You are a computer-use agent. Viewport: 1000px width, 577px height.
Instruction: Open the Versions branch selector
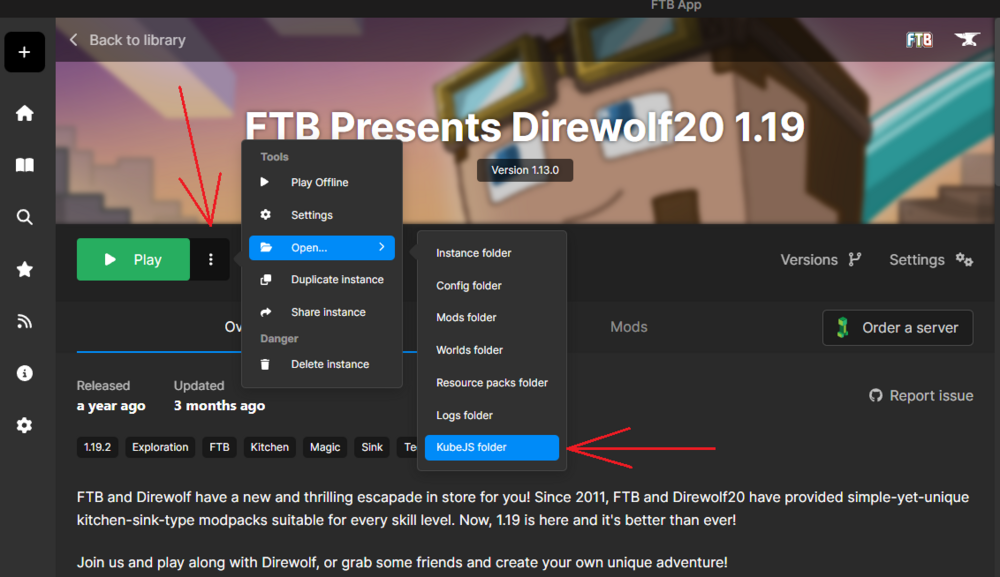pyautogui.click(x=820, y=260)
